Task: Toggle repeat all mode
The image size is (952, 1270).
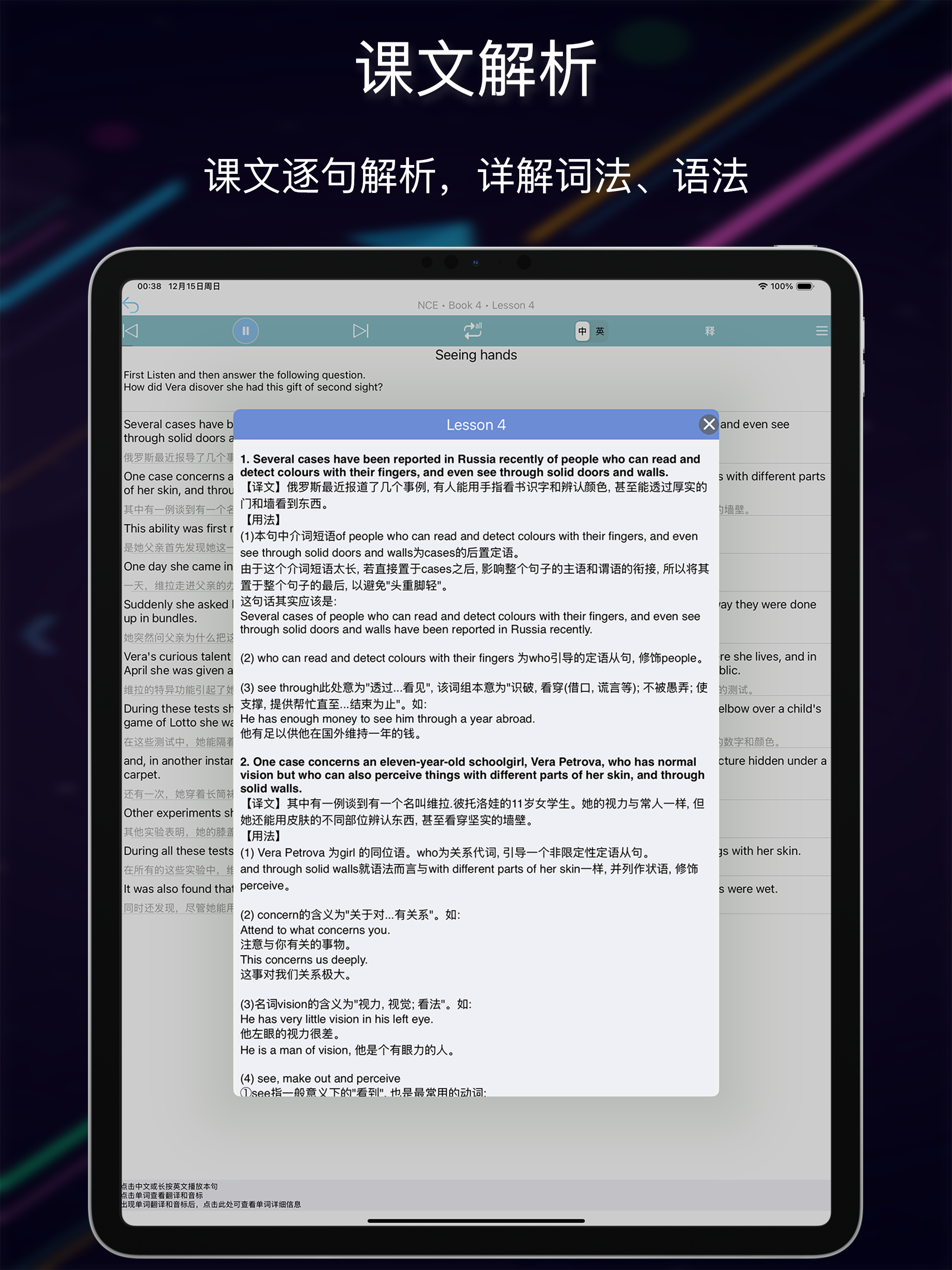Action: [473, 331]
